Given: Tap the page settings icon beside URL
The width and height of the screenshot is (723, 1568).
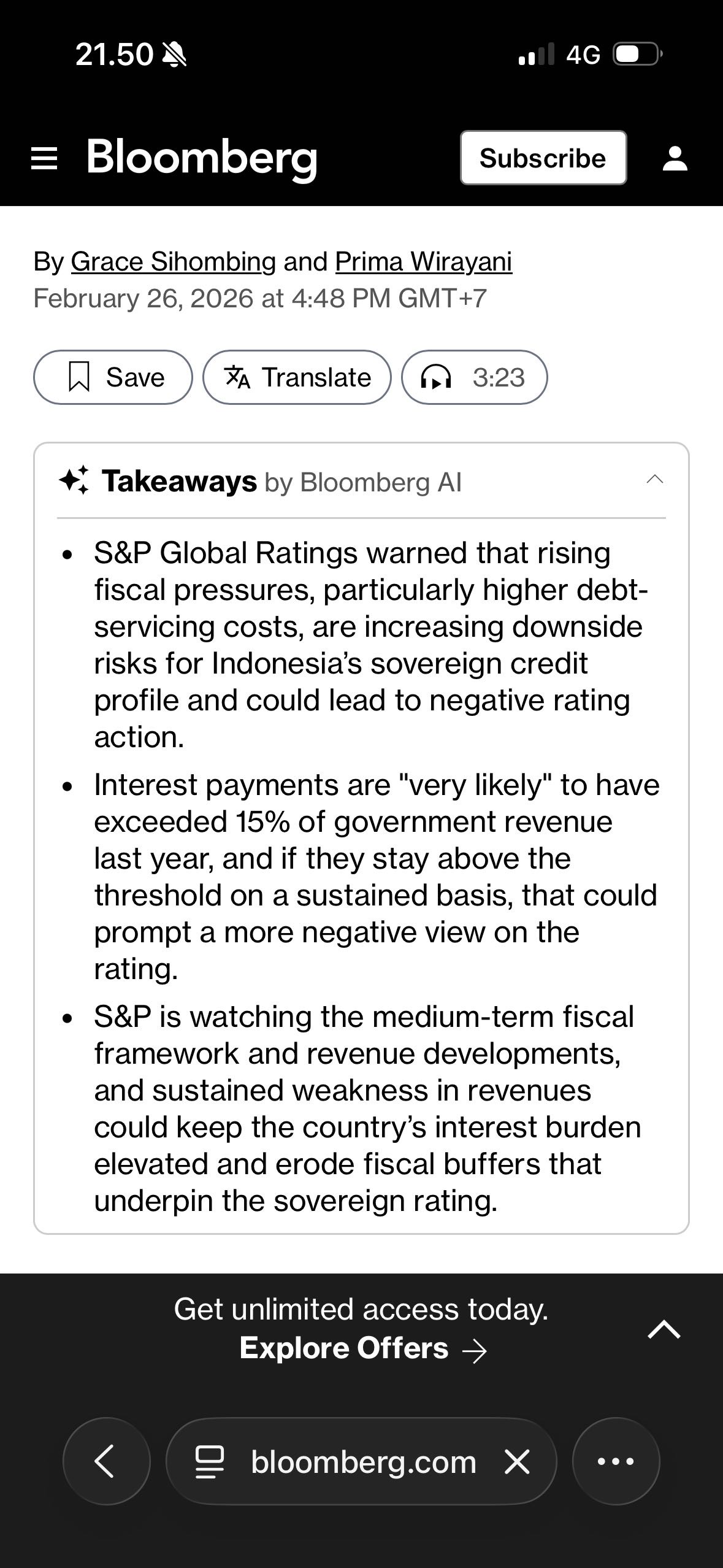Looking at the screenshot, I should pos(210,1462).
